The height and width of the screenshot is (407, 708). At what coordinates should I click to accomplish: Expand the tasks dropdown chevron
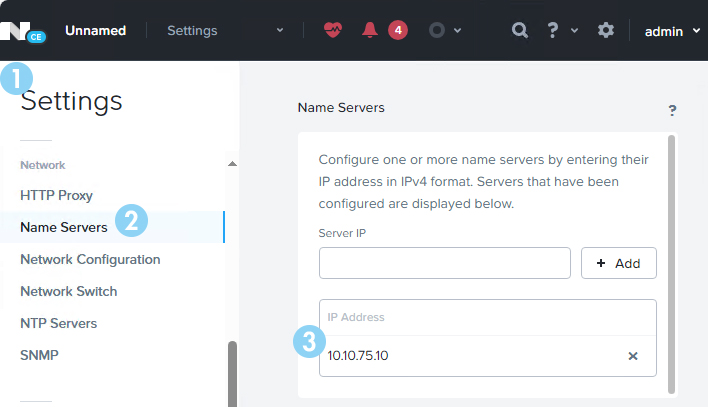457,30
